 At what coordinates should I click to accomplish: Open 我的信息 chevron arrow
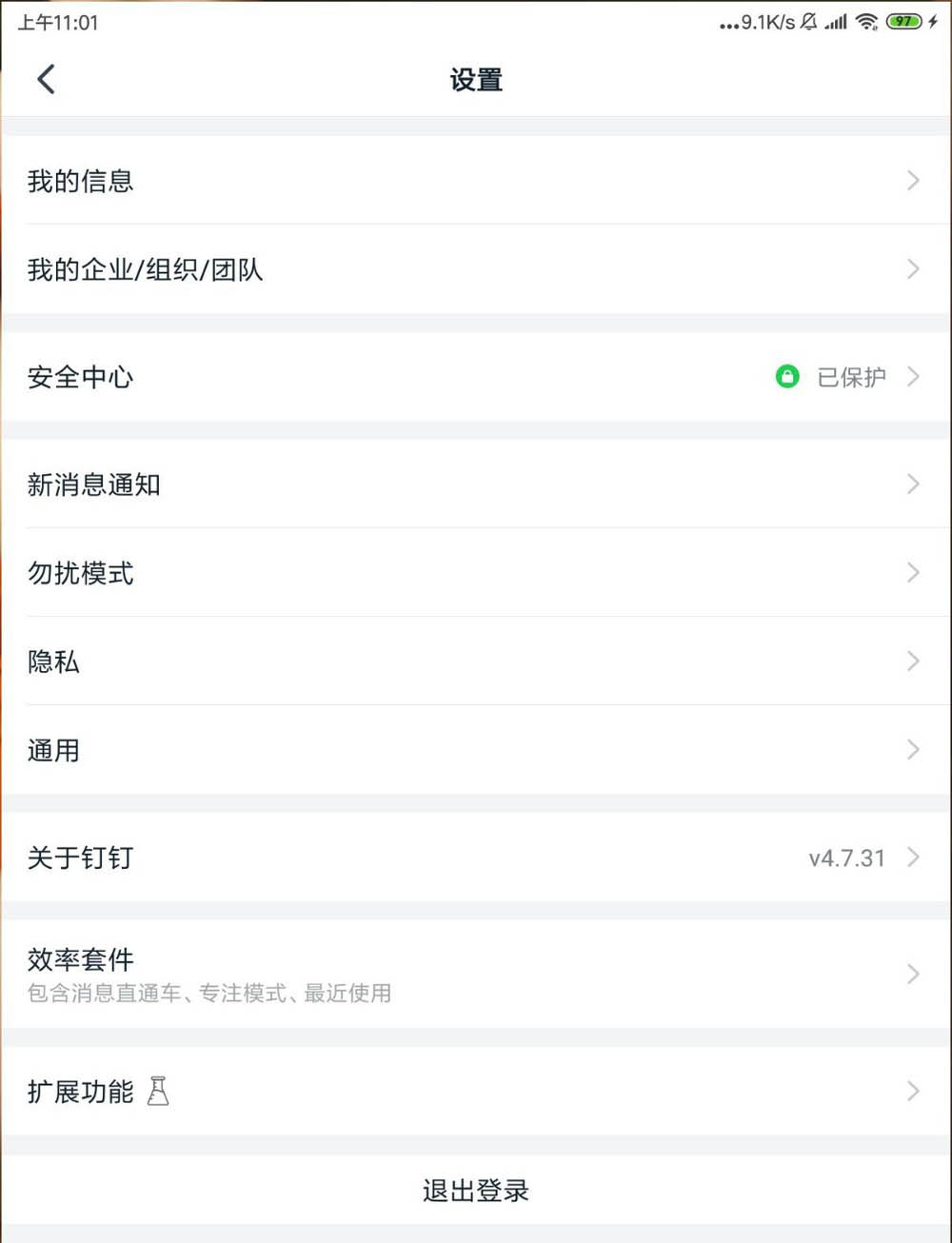913,180
